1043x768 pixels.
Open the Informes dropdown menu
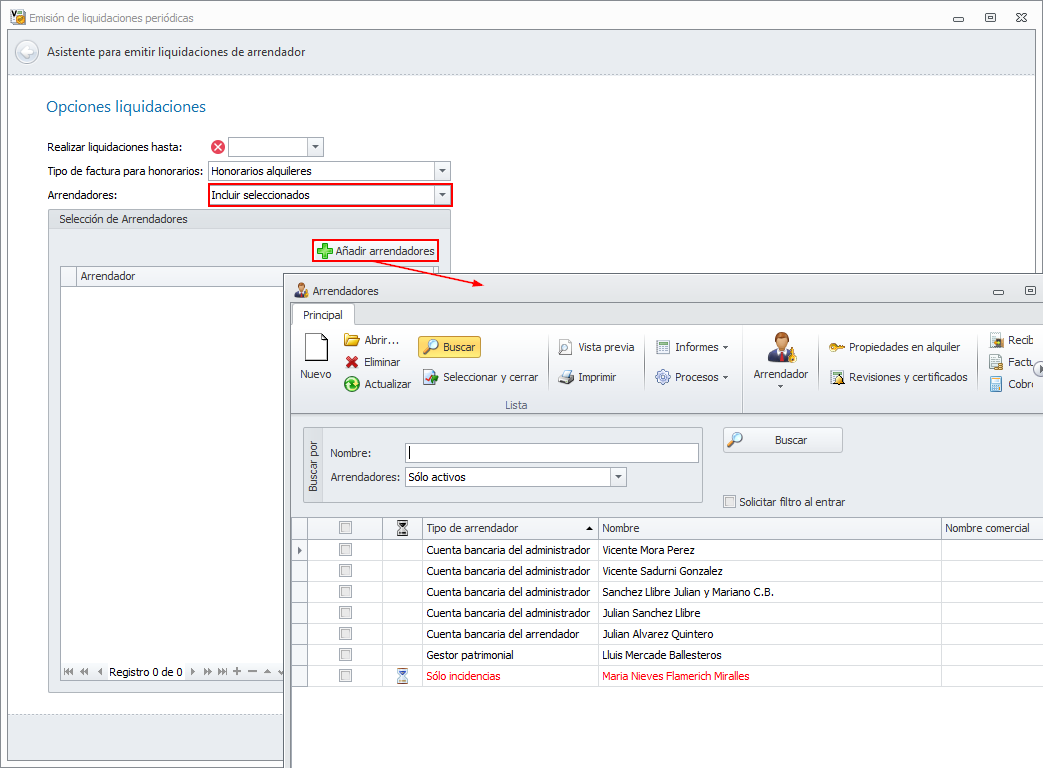(x=692, y=347)
